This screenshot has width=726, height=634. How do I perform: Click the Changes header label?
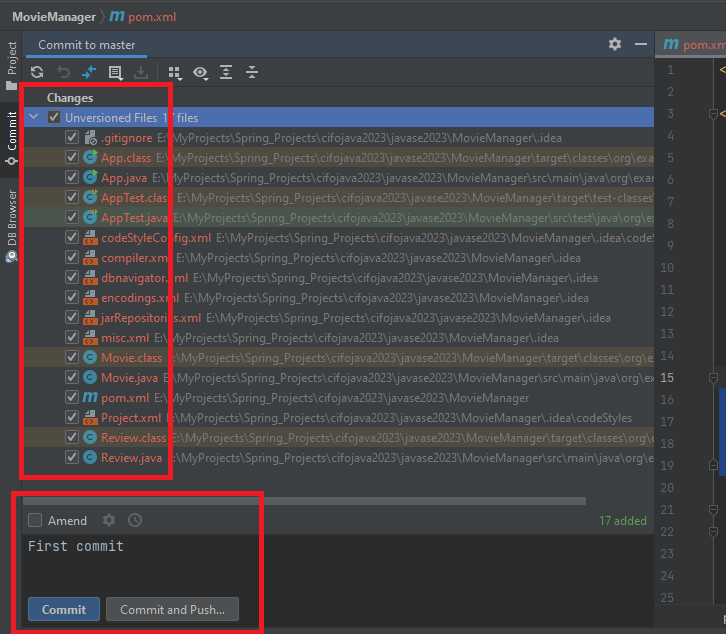coord(70,98)
